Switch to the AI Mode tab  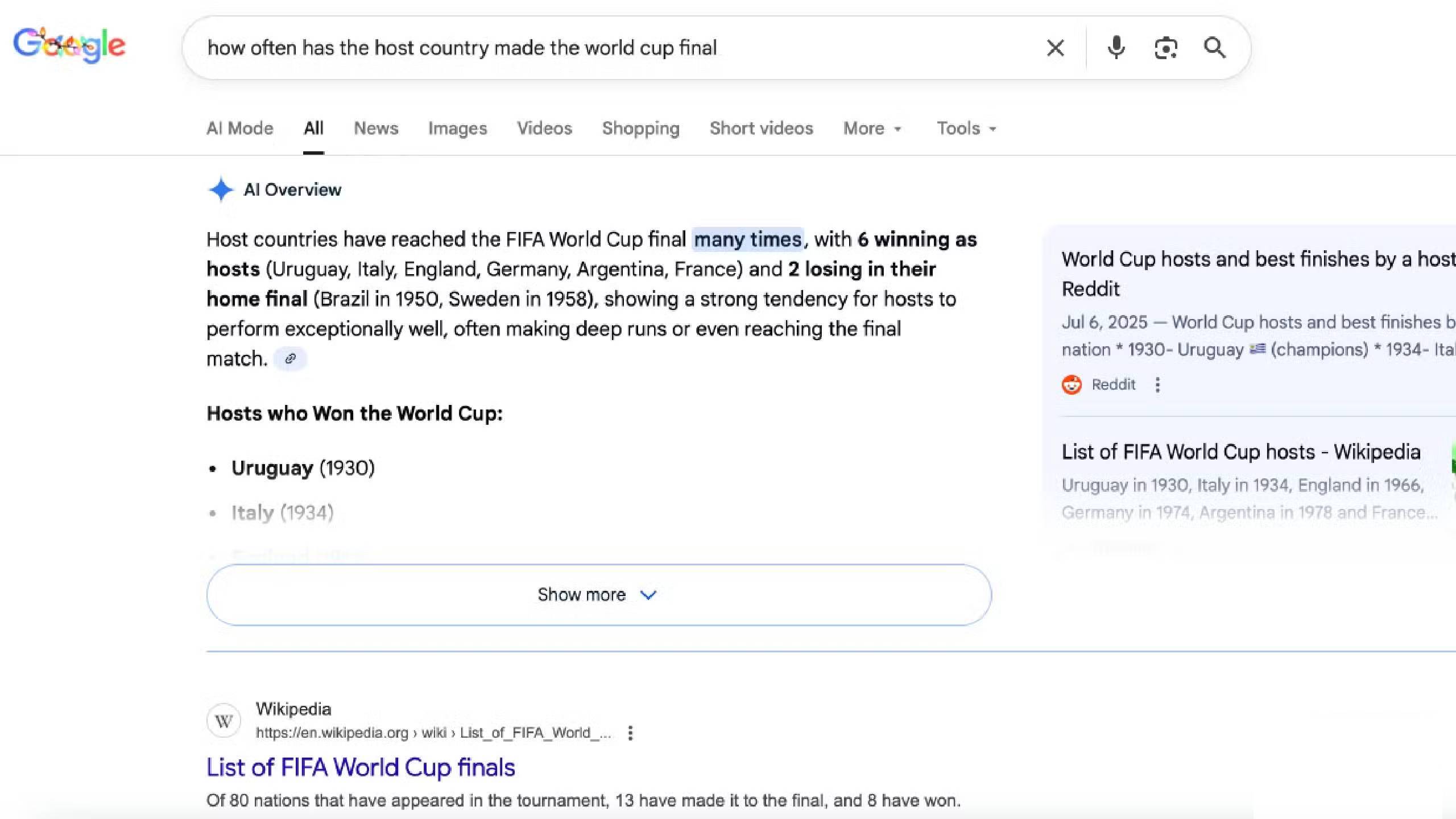[x=239, y=129]
